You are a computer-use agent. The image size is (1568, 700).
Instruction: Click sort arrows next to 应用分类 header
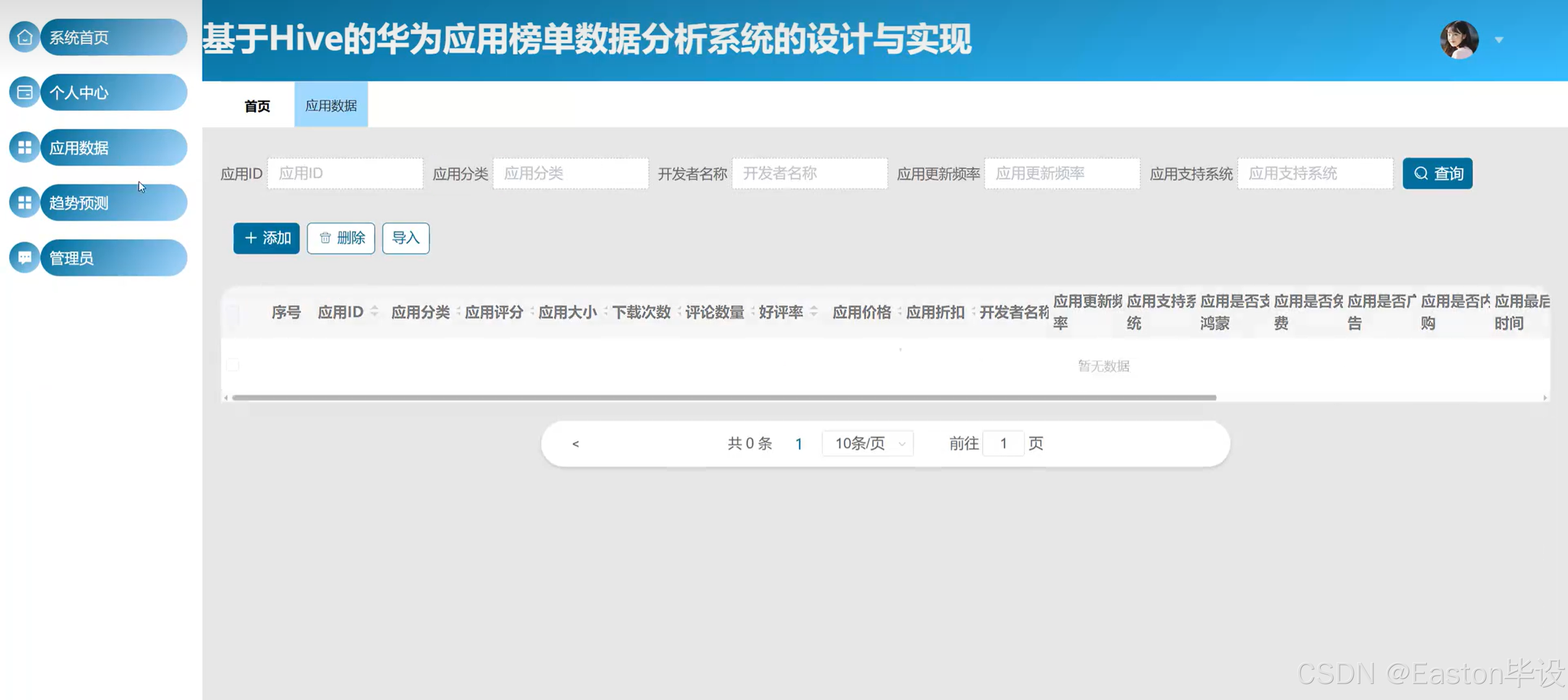(458, 312)
